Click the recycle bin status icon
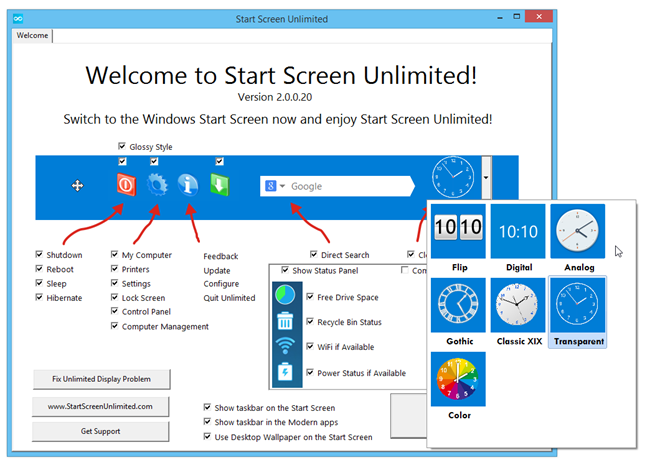The image size is (660, 468). (x=285, y=321)
